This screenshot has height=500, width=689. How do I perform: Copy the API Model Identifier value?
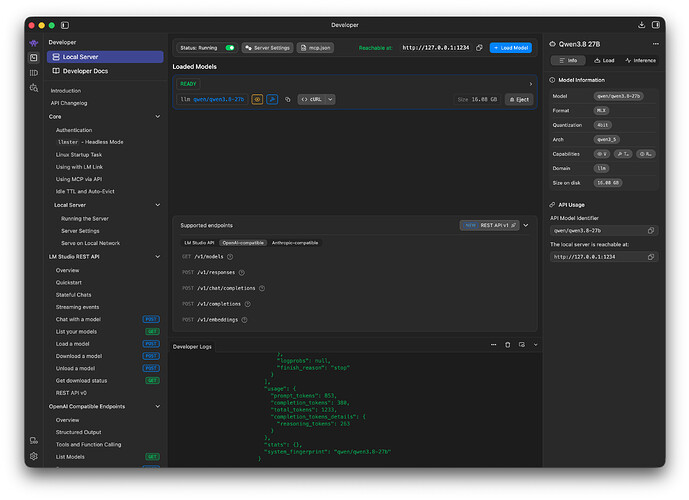[x=651, y=231]
